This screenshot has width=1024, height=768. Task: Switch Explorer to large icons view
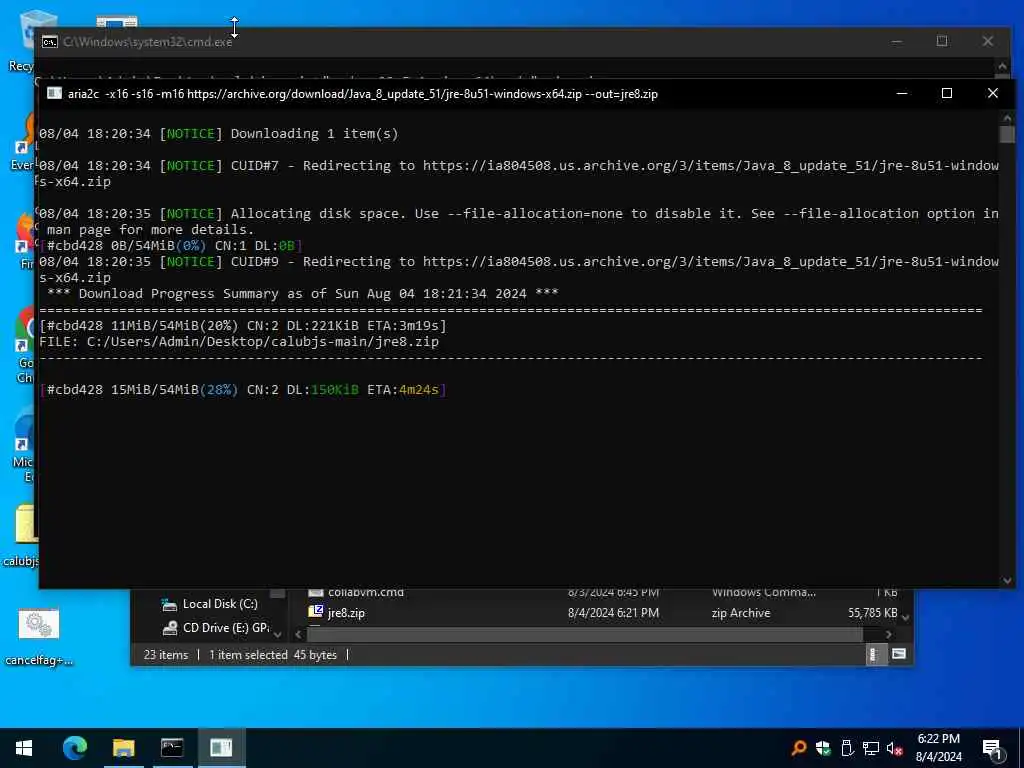coord(899,654)
